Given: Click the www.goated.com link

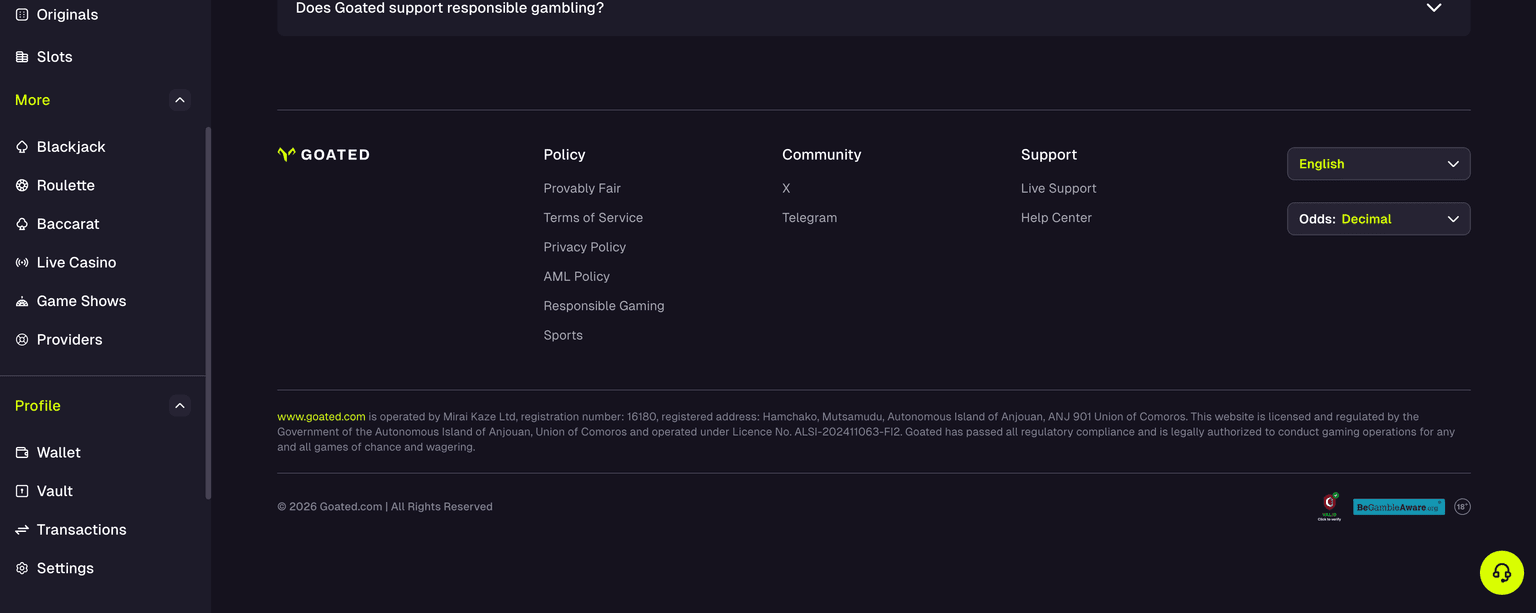Looking at the screenshot, I should [x=321, y=417].
